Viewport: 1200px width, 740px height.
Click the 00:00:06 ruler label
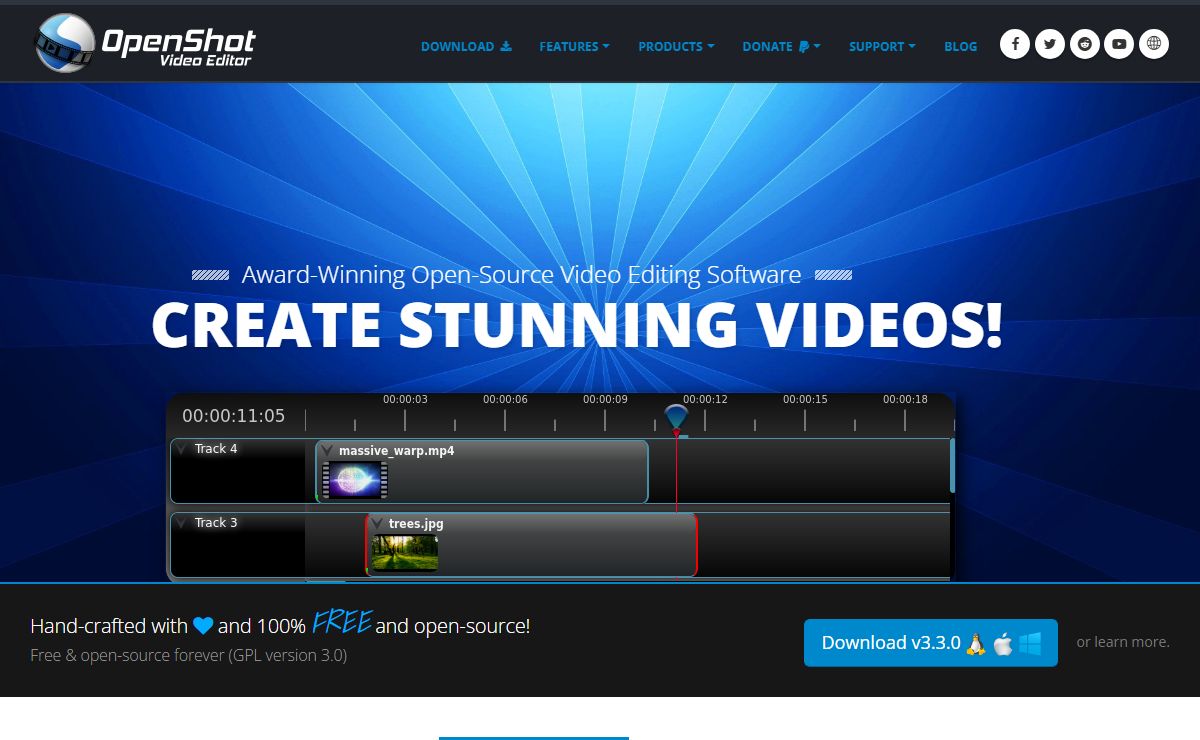tap(505, 399)
